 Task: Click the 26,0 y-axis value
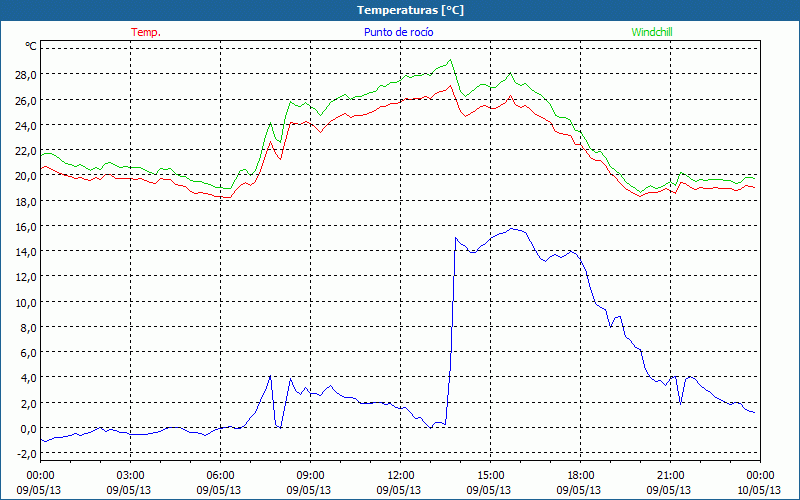pos(26,101)
